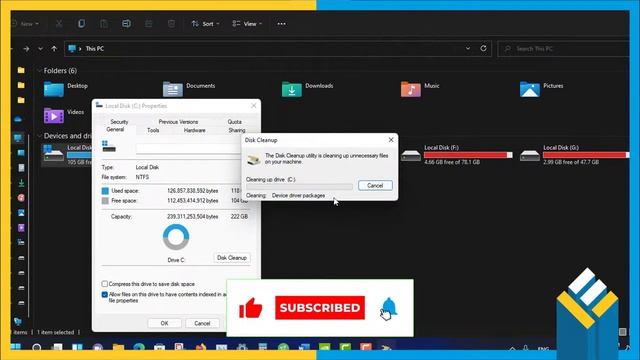
Task: Click the Device driver packages cleaning text
Action: coord(298,196)
